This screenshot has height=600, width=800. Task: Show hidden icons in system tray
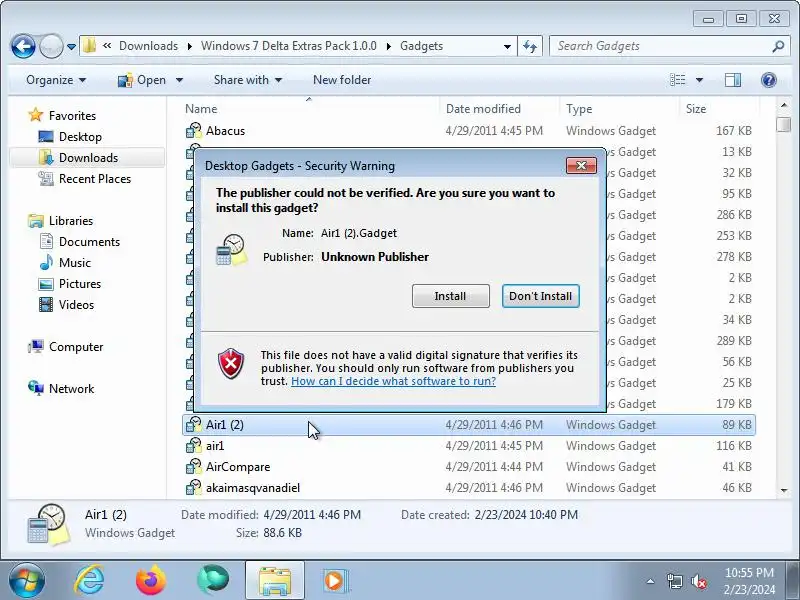point(651,581)
